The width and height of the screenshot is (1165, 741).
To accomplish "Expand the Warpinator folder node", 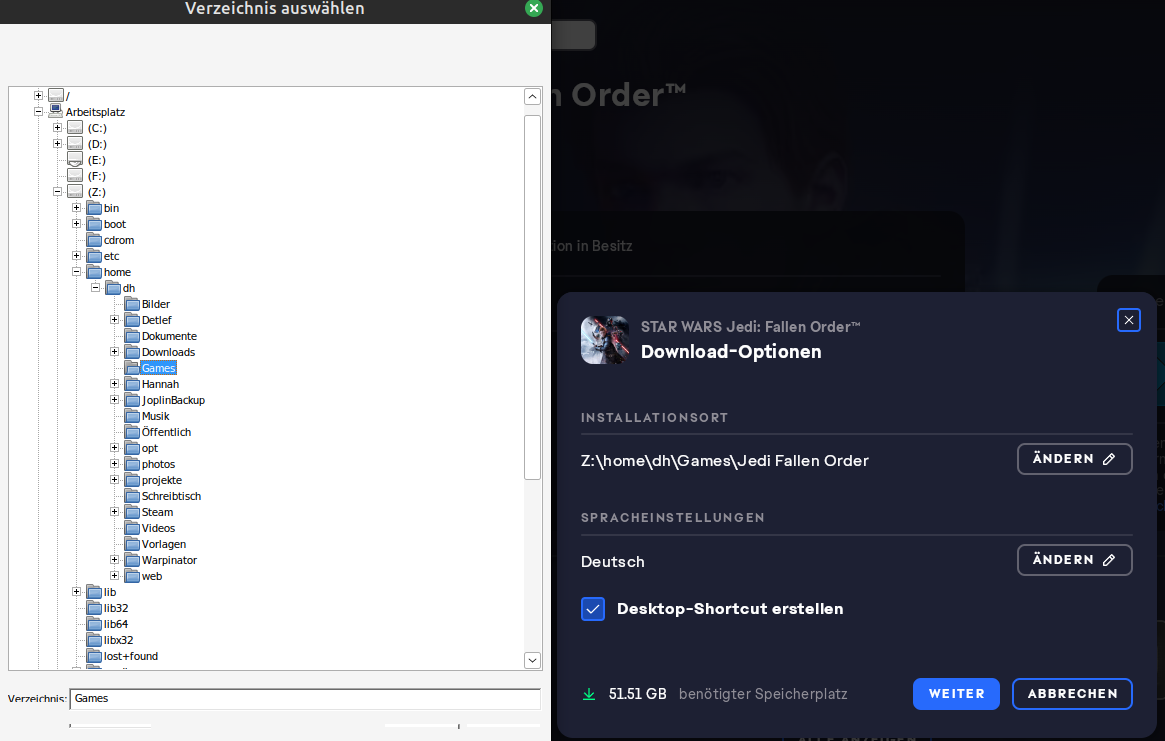I will pyautogui.click(x=114, y=560).
